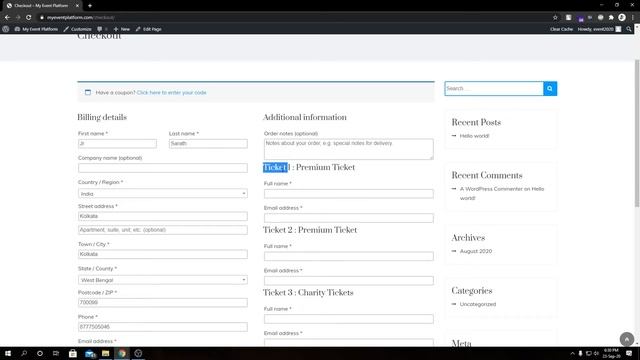Open the Uncategorized category link

click(478, 304)
